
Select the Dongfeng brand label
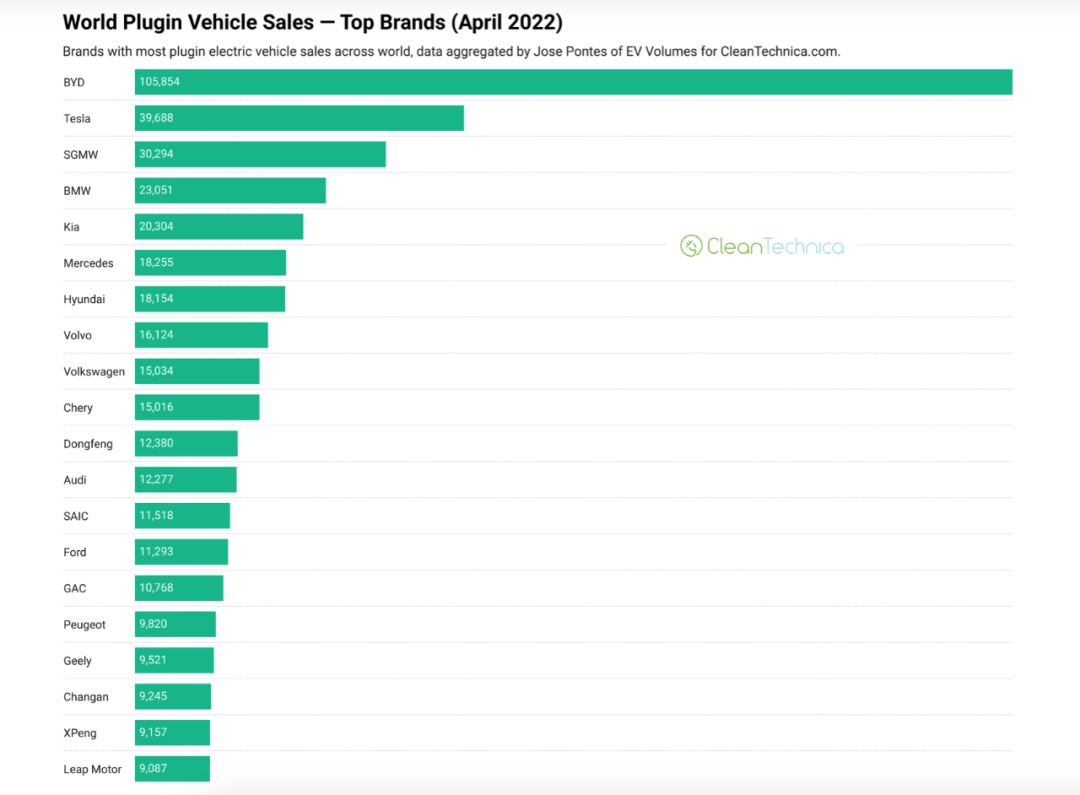(88, 444)
